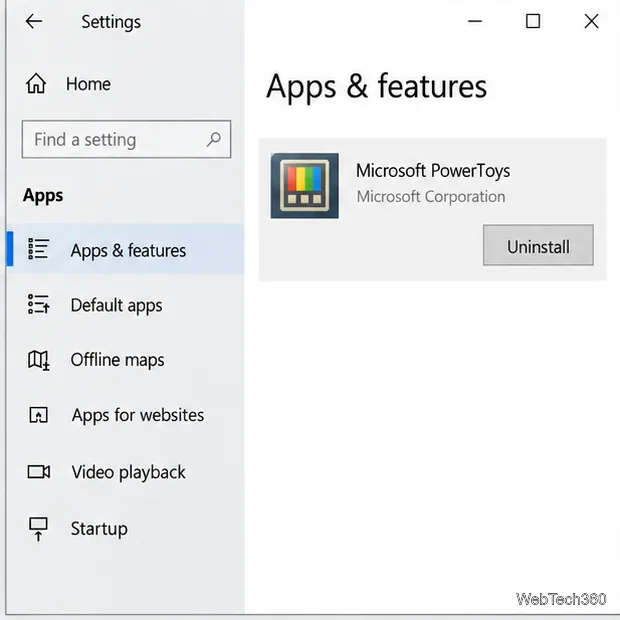Minimize the Settings window
The height and width of the screenshot is (620, 620).
(475, 21)
